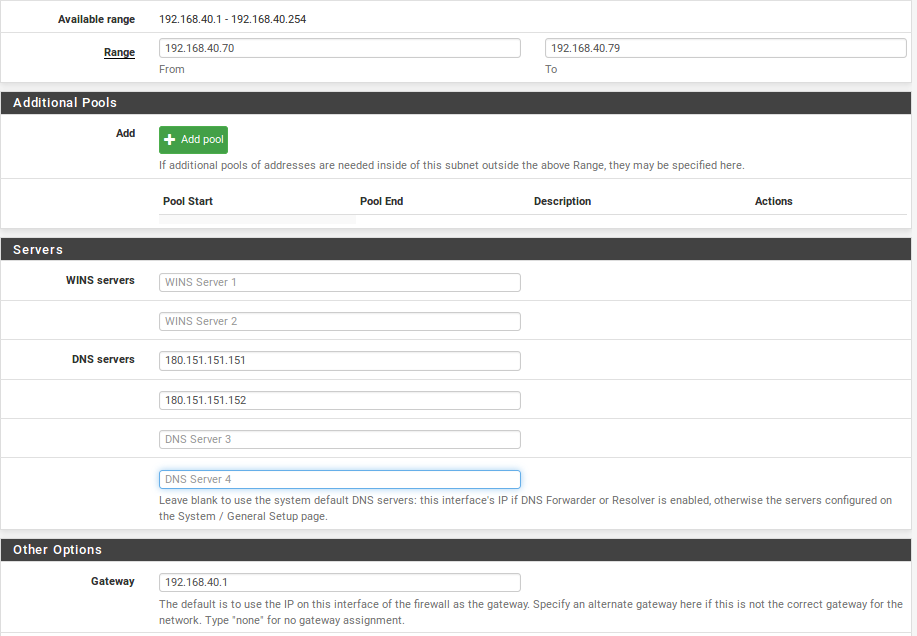917x636 pixels.
Task: Click the underlined Range label
Action: coord(119,52)
